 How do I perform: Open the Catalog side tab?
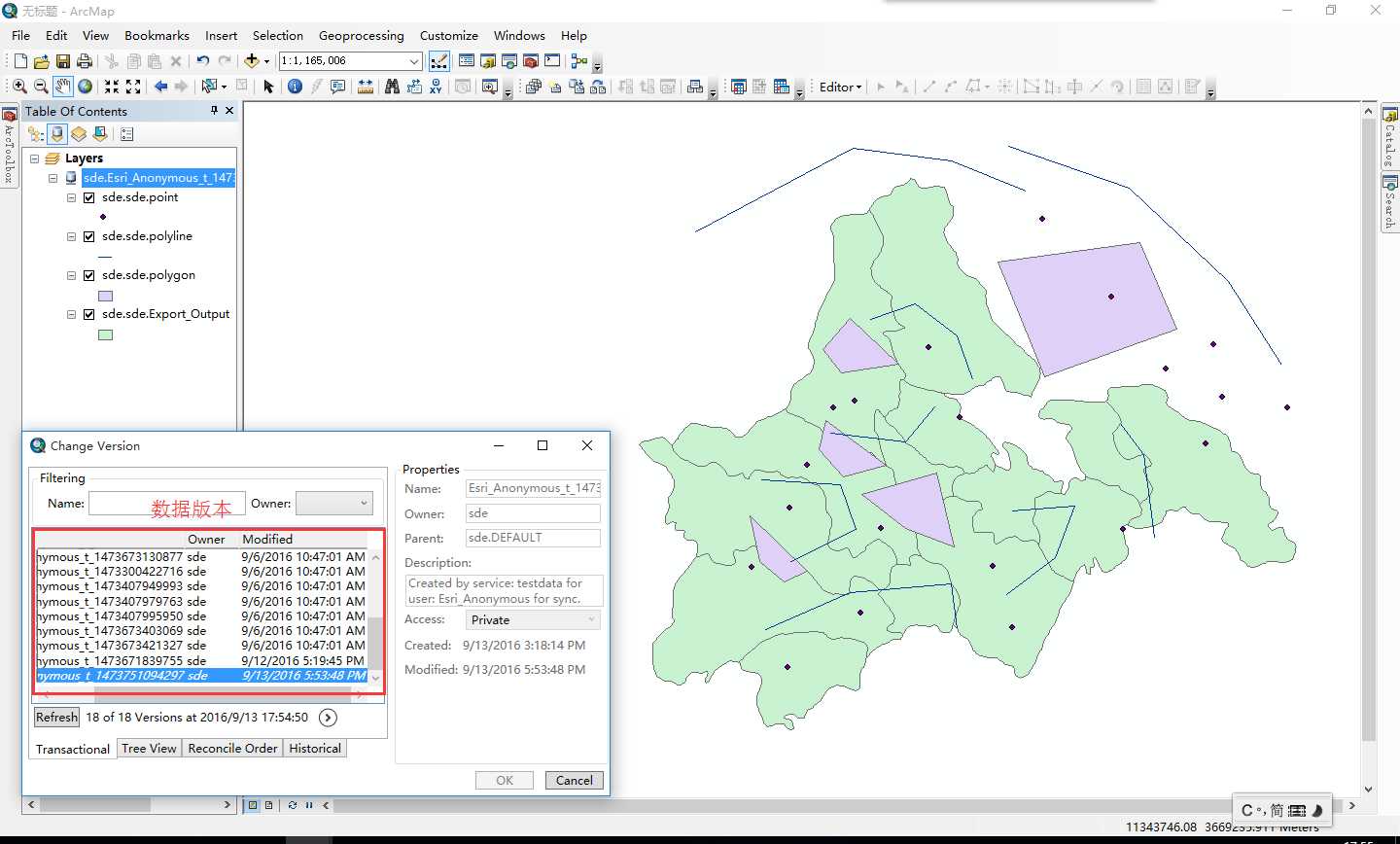[x=1390, y=136]
